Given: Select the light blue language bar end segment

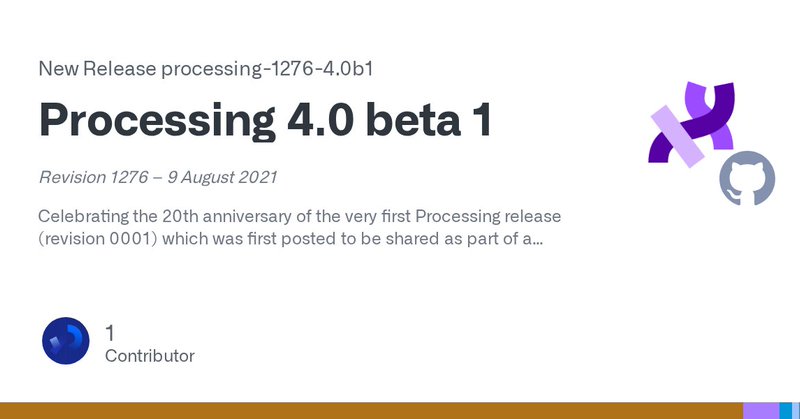Looking at the screenshot, I should click(x=796, y=411).
